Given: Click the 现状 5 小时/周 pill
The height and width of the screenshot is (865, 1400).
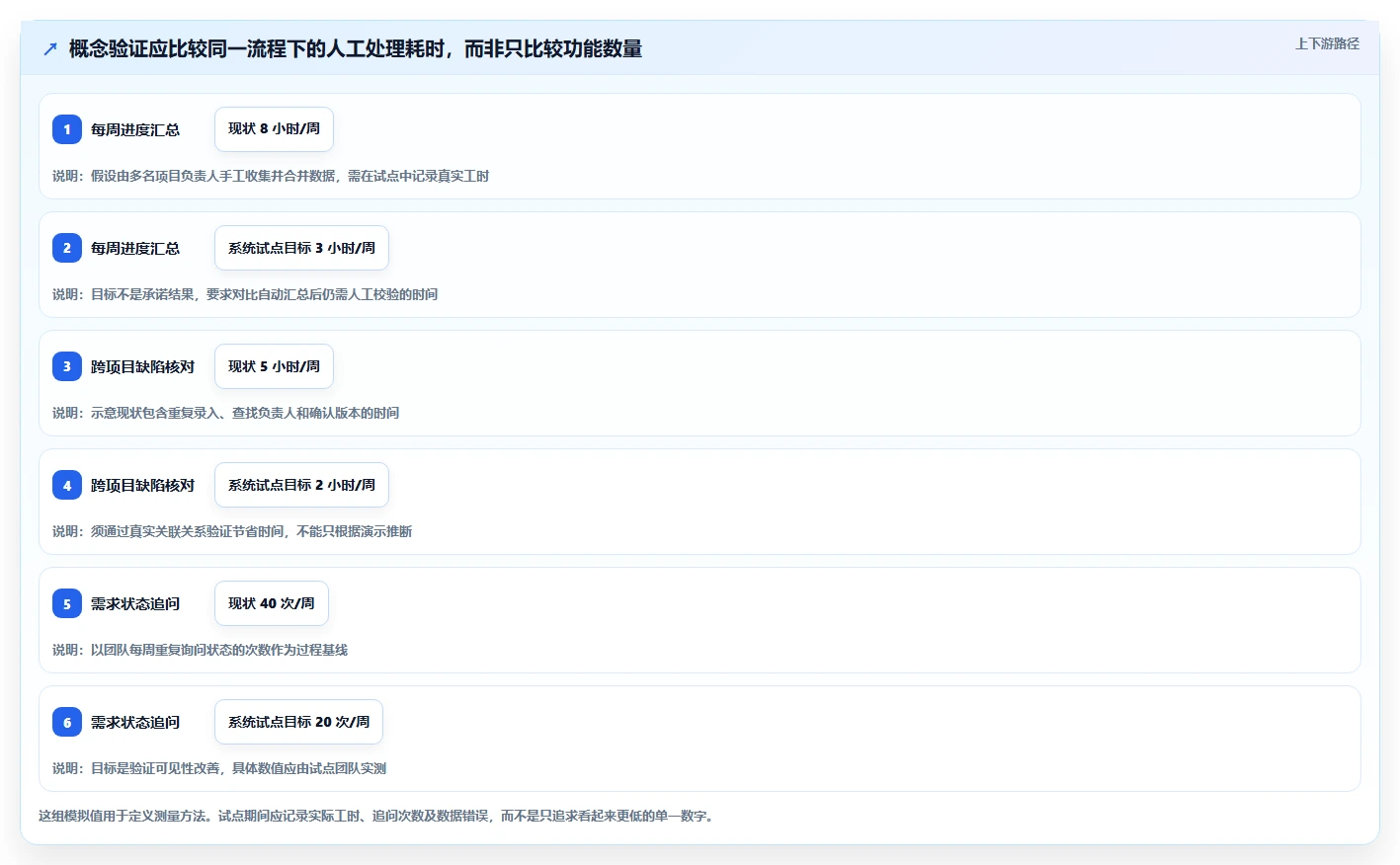Looking at the screenshot, I should (274, 366).
